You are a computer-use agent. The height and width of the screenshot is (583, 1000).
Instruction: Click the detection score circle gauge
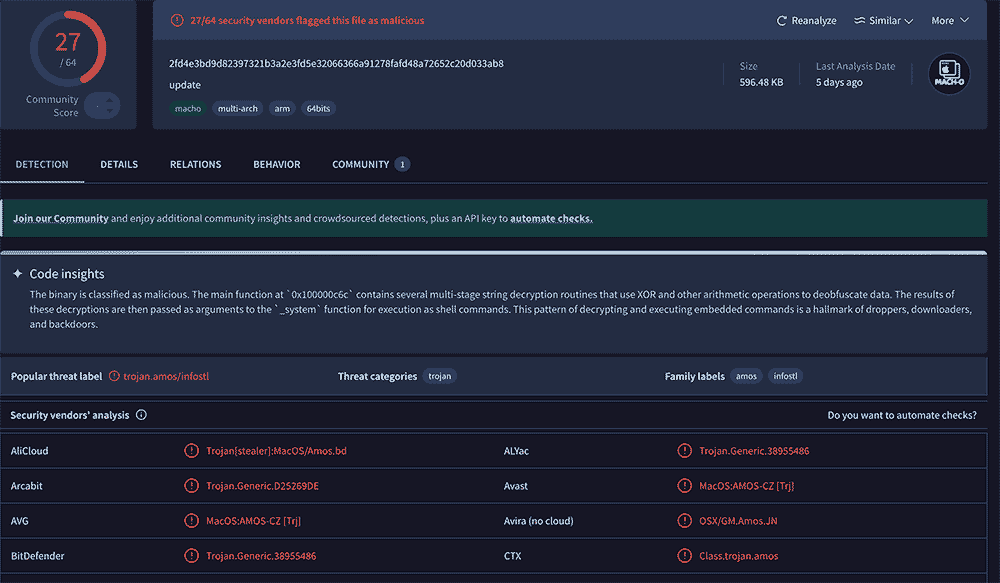[x=67, y=47]
